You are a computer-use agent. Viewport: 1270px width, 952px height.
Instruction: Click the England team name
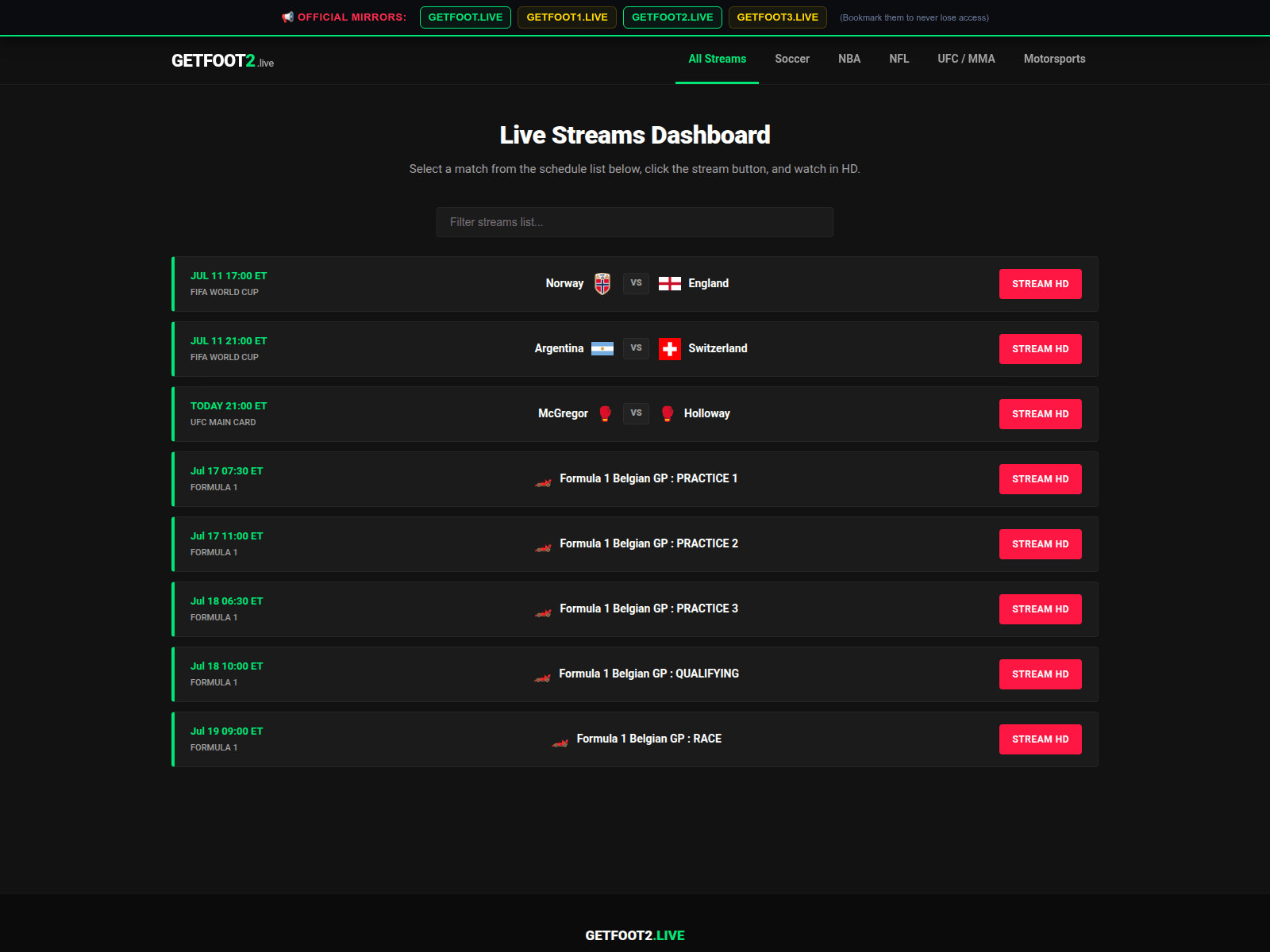(708, 283)
